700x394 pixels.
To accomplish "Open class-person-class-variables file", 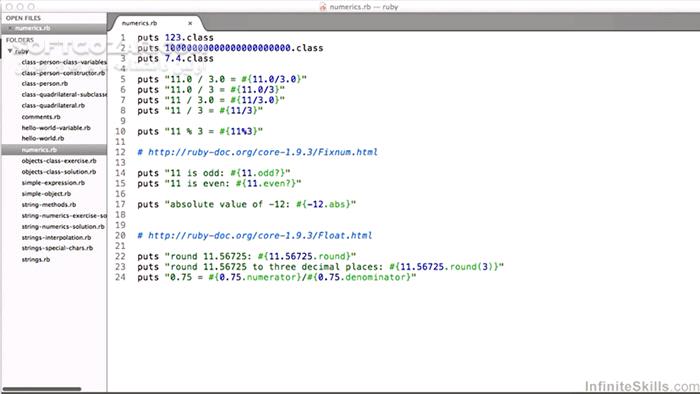I will tap(64, 62).
